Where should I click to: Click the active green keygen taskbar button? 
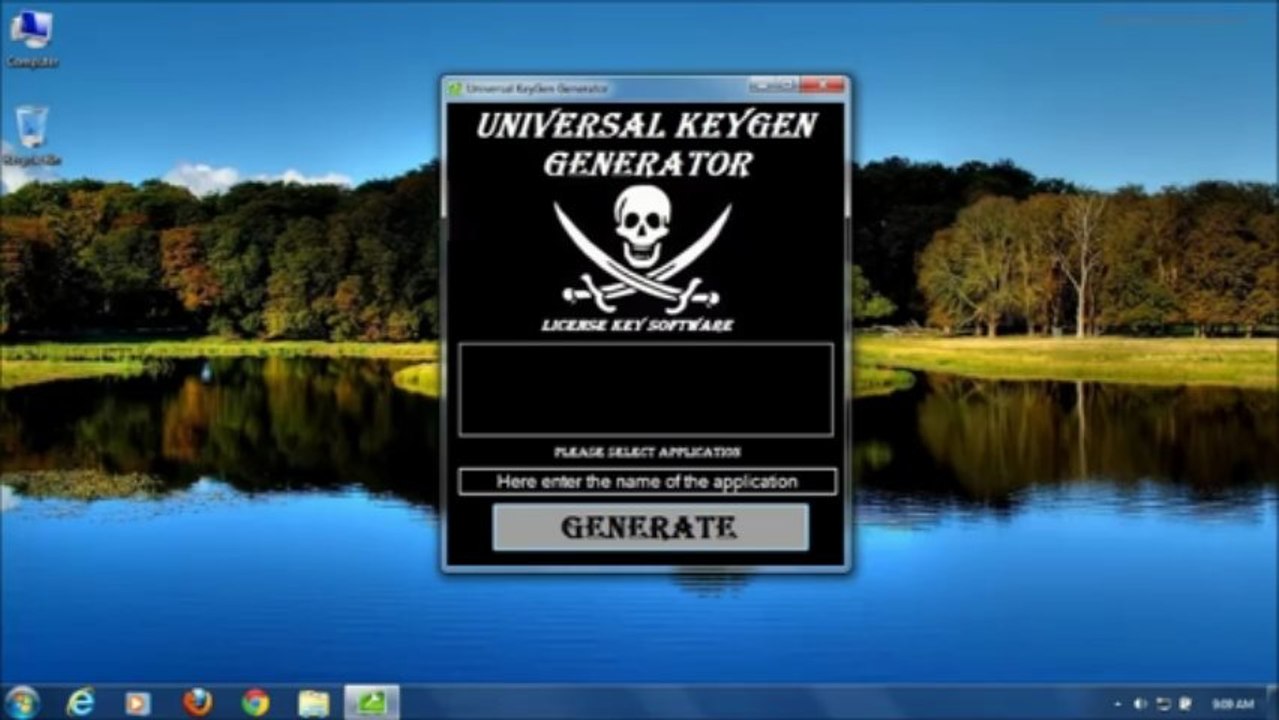pos(372,702)
